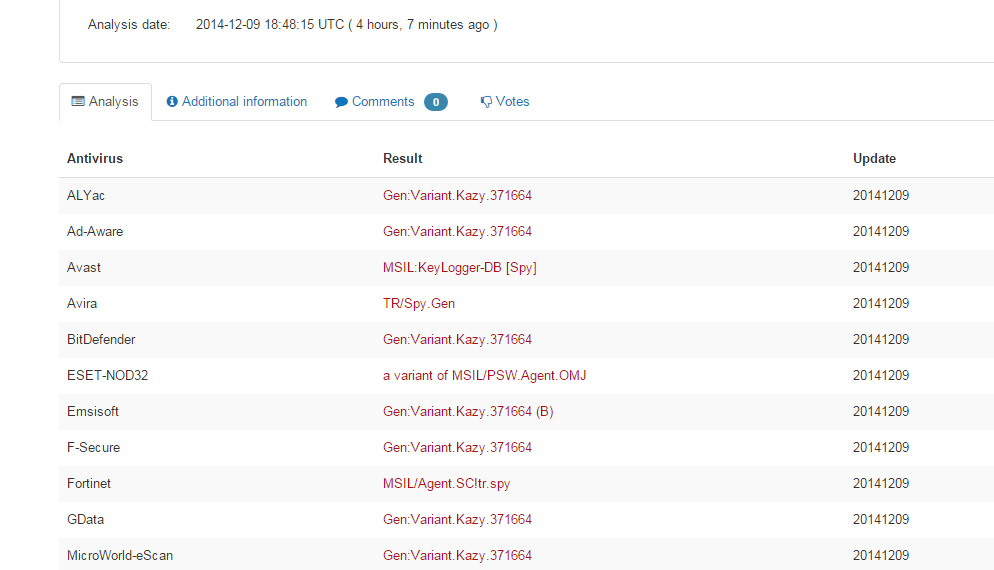Click Ad-Aware's Gen:Variant.Kazy.371664 result
994x570 pixels.
click(x=457, y=231)
